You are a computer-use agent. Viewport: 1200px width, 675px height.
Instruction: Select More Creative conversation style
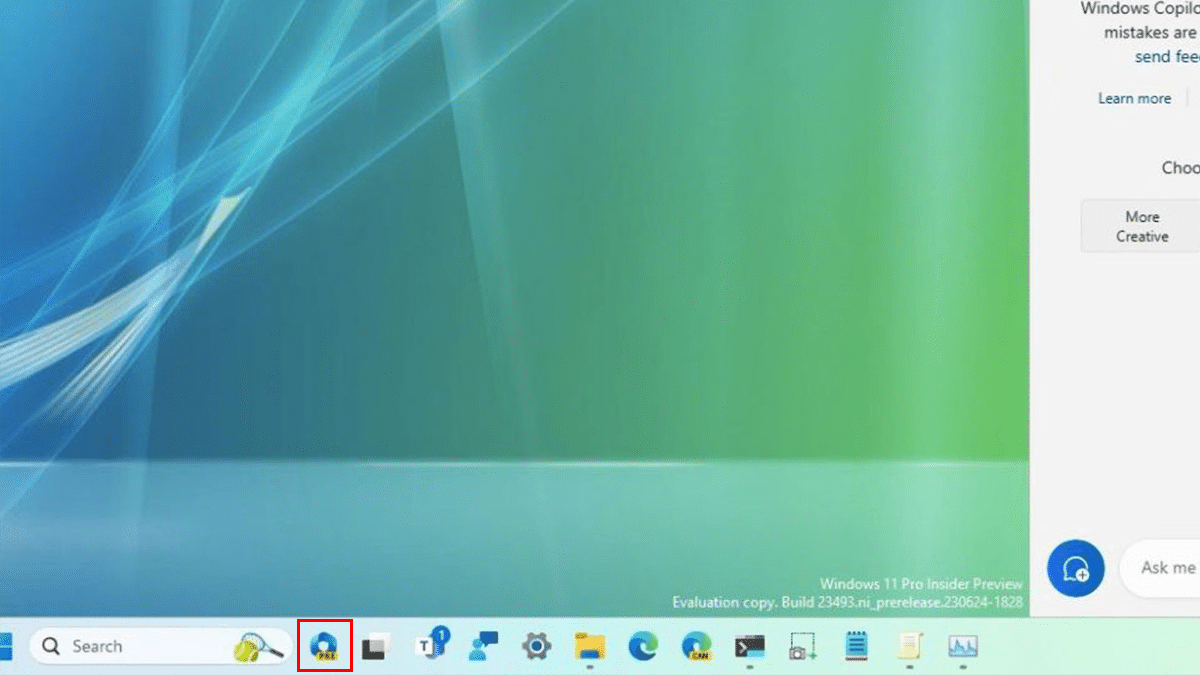(x=1142, y=227)
